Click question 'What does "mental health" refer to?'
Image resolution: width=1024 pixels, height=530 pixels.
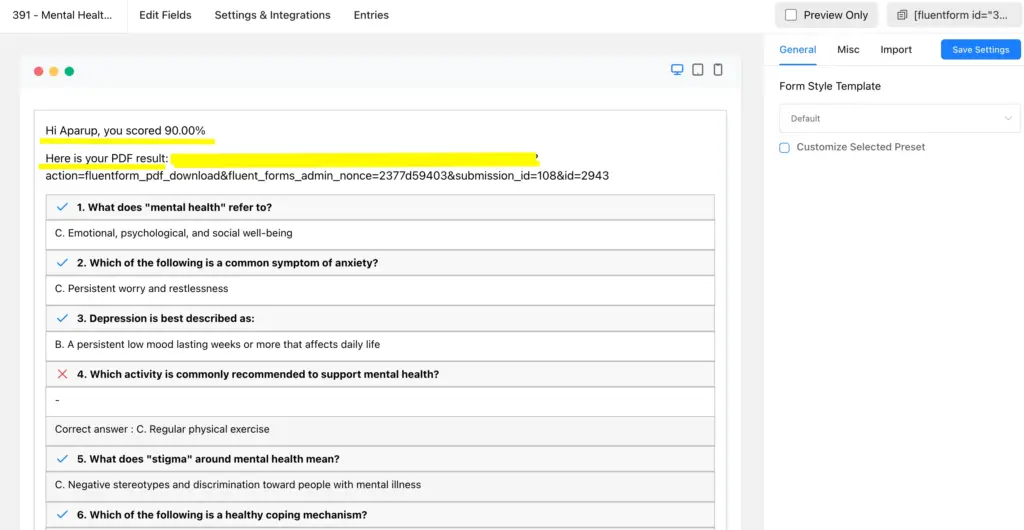(174, 207)
